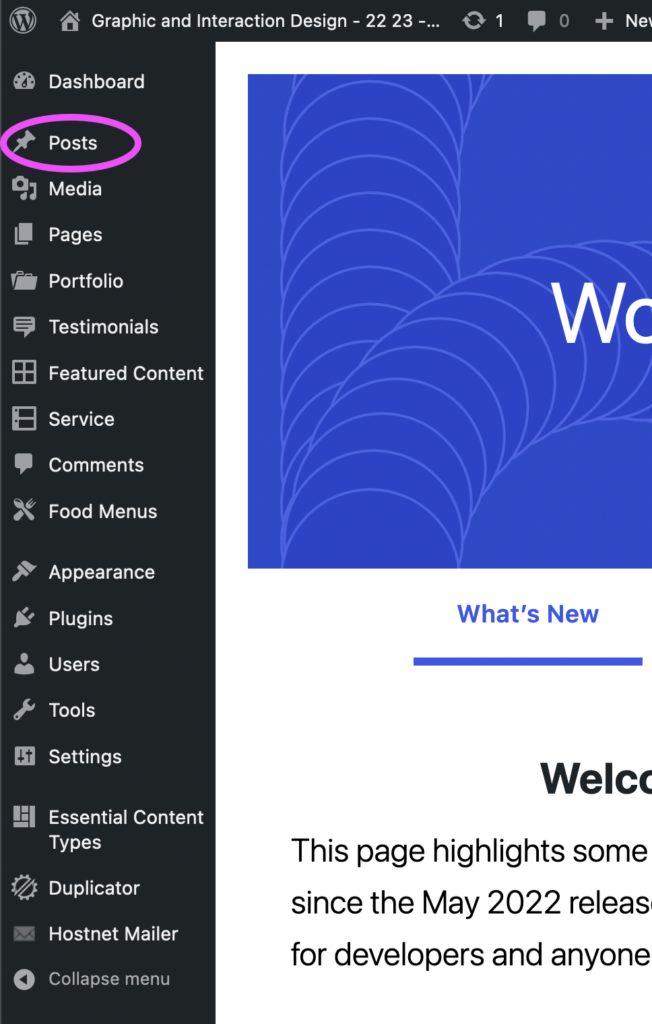Click the Dashboard gauge icon

(24, 82)
